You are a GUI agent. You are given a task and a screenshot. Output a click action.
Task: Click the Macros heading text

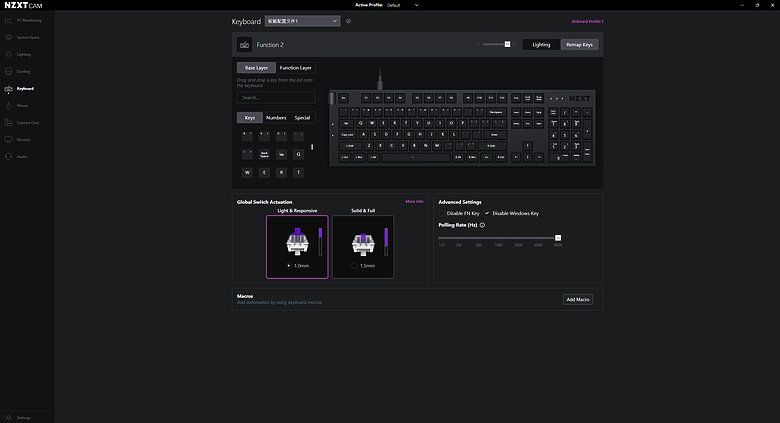tap(245, 296)
